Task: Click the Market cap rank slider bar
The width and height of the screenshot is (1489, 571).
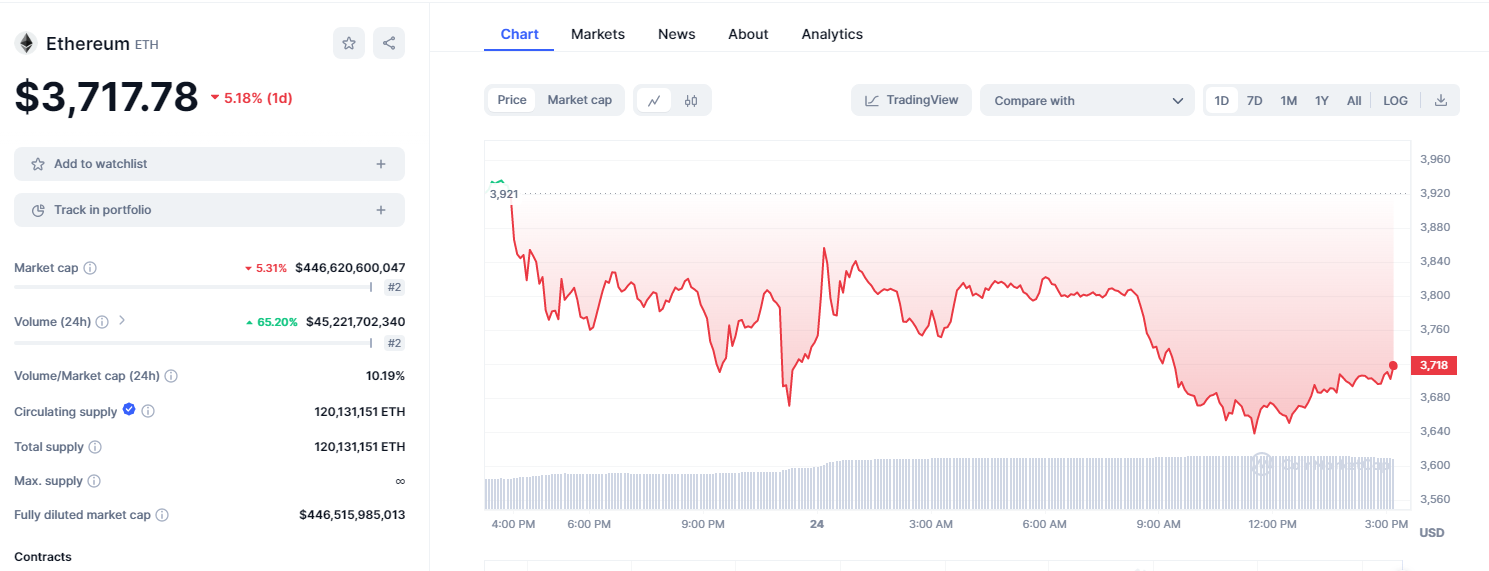Action: (192, 287)
